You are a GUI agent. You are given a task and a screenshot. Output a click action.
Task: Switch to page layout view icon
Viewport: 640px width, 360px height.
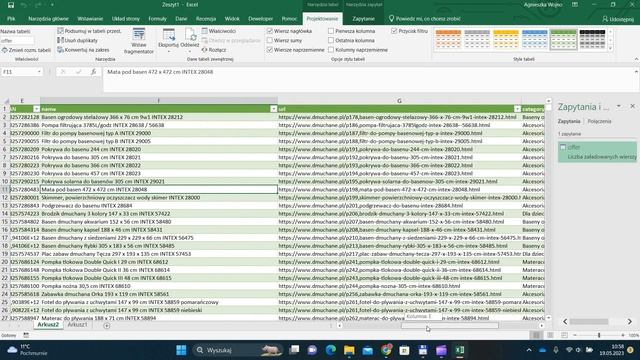coord(550,335)
